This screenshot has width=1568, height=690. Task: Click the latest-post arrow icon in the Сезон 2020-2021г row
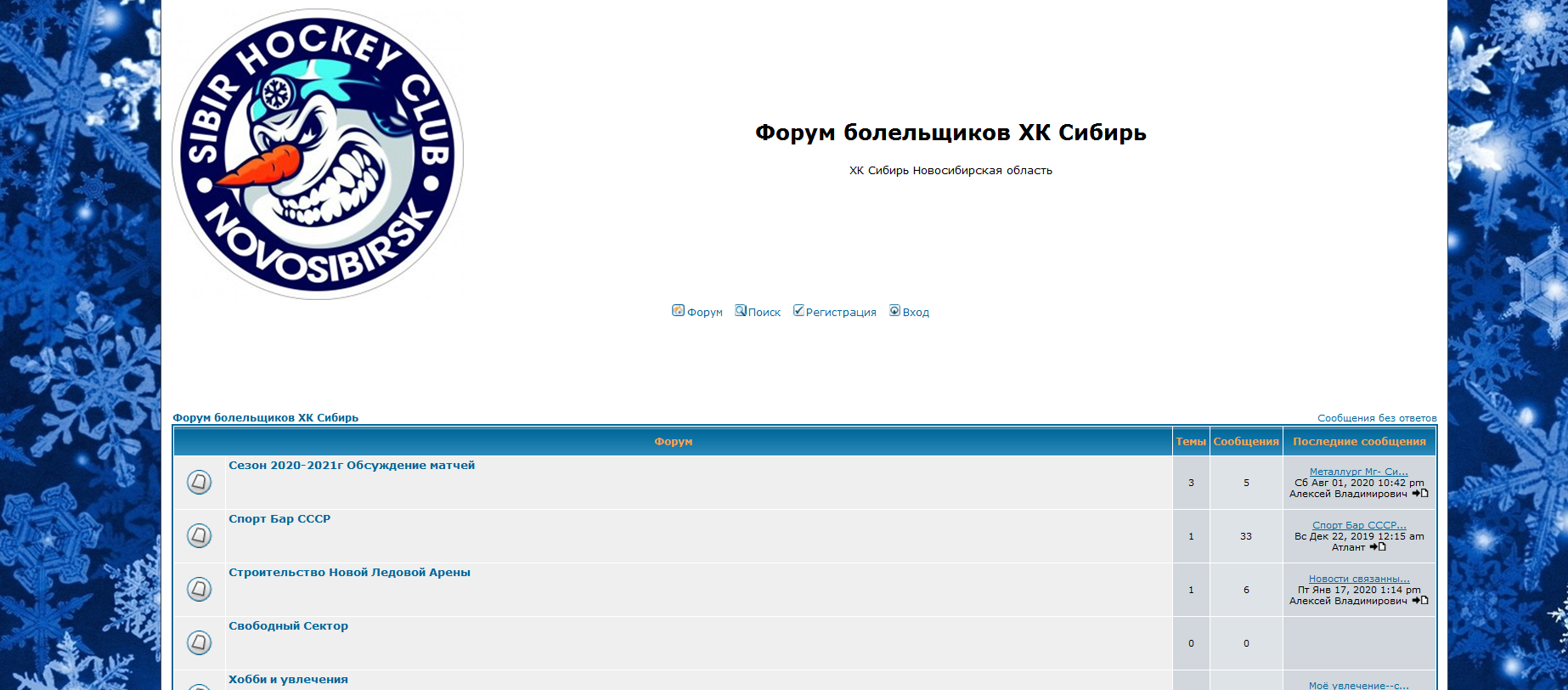pos(1420,494)
